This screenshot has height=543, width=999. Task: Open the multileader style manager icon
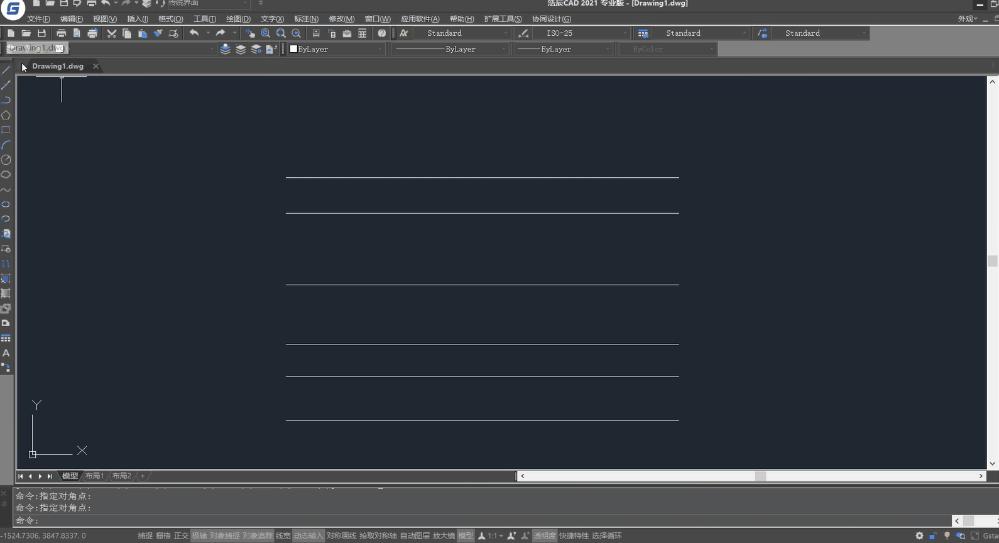(x=762, y=33)
